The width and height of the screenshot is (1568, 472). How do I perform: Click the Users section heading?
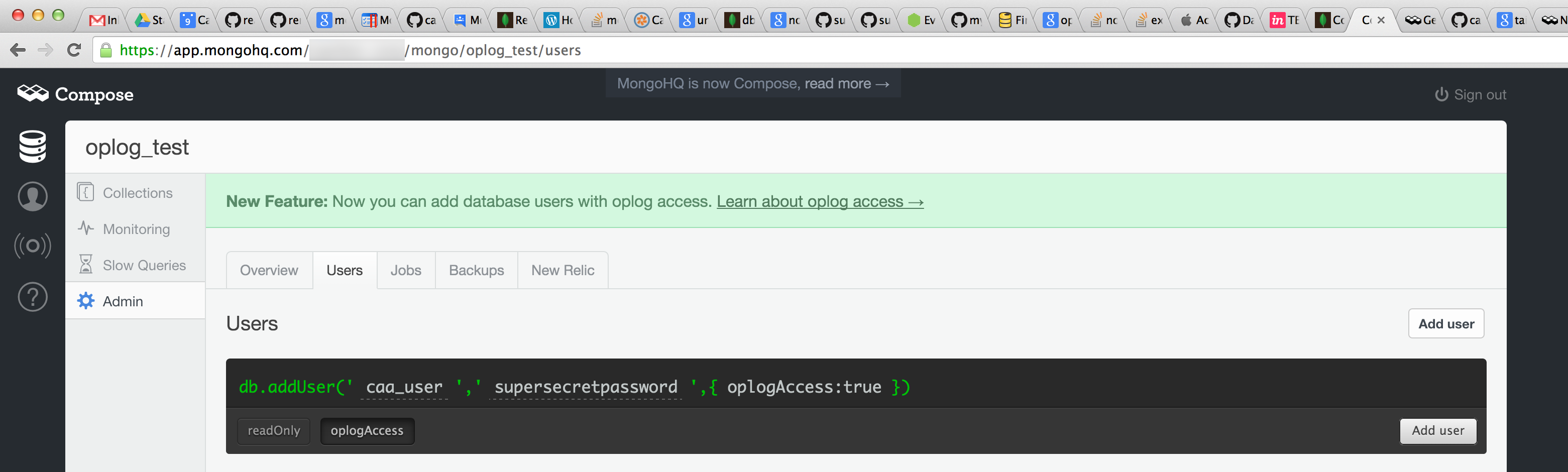pos(252,323)
